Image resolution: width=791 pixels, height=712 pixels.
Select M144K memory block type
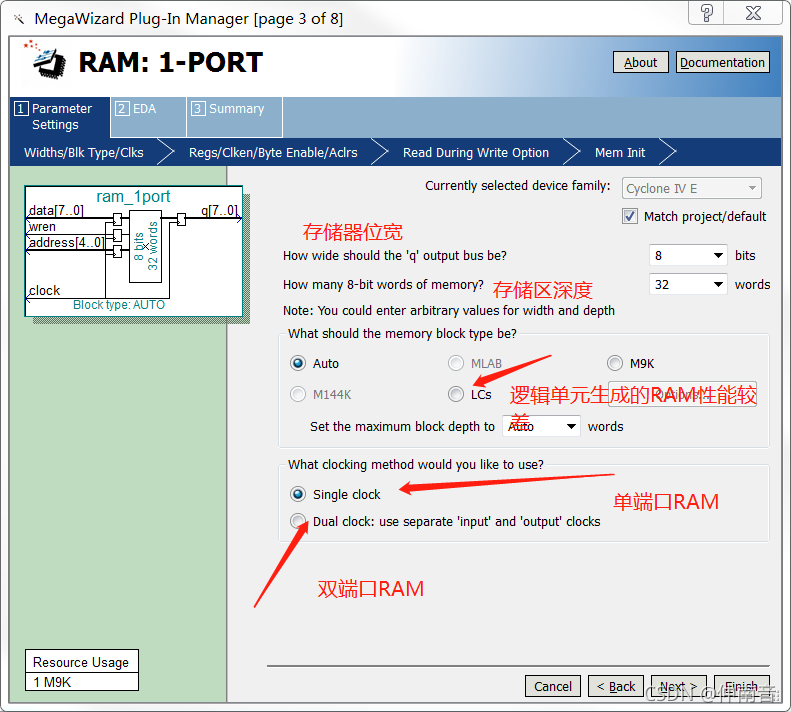click(x=298, y=394)
